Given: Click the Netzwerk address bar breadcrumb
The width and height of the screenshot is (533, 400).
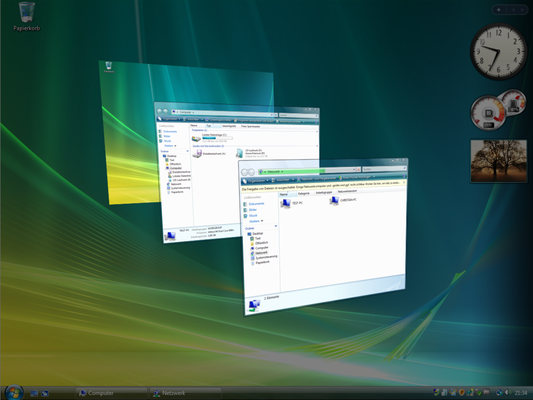Looking at the screenshot, I should click(x=274, y=172).
